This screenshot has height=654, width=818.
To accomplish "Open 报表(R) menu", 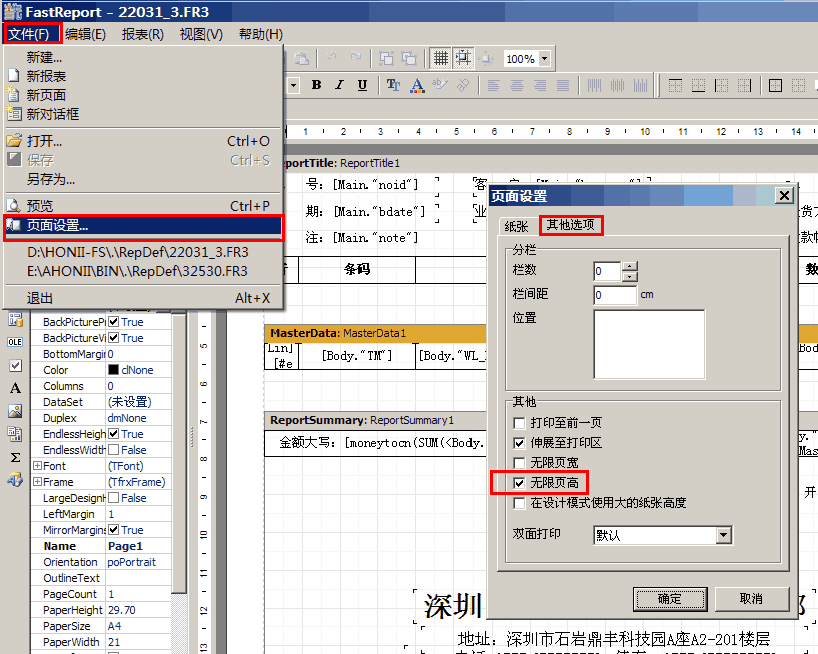I will [143, 34].
